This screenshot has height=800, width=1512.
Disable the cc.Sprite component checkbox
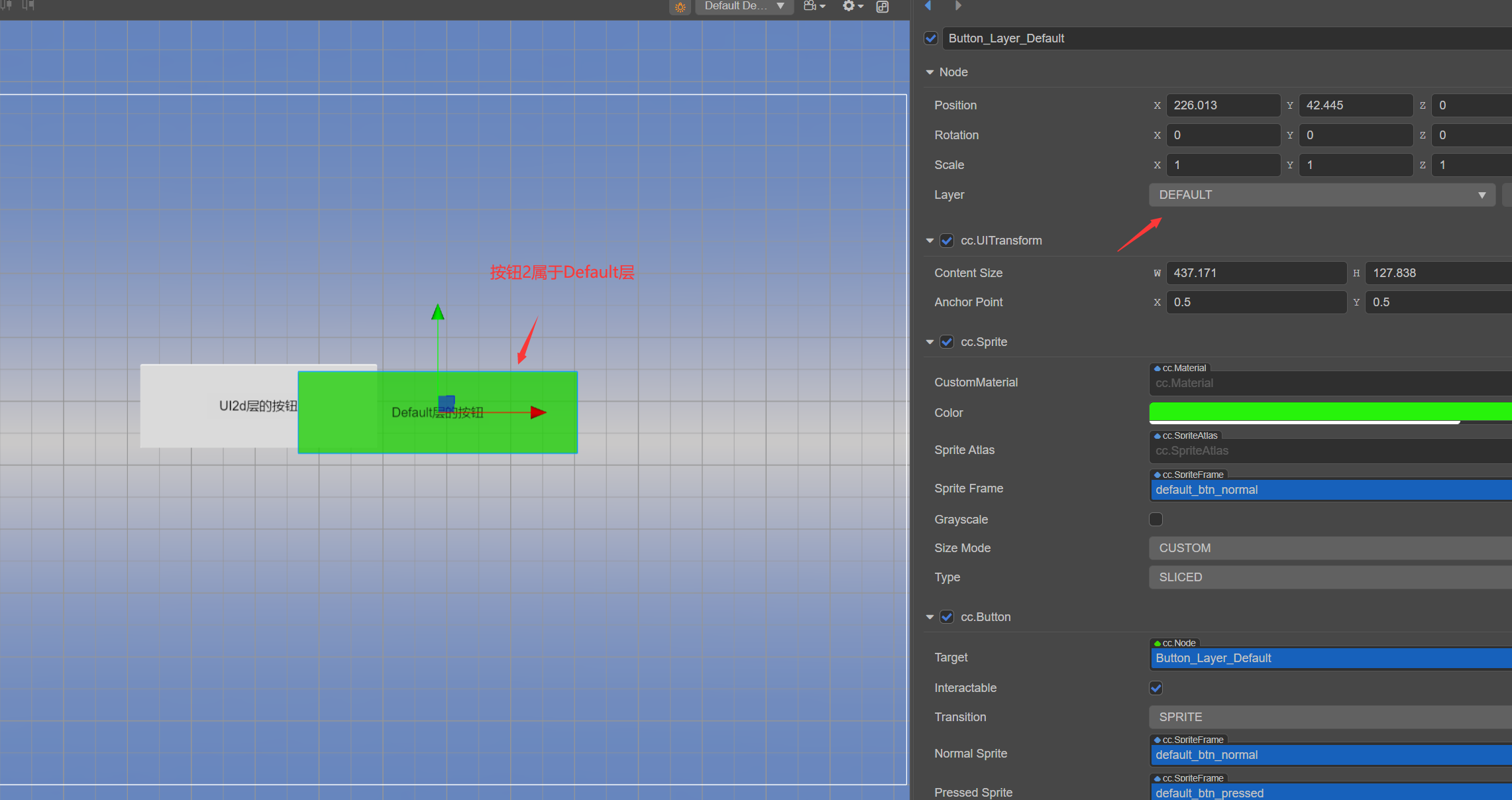947,342
